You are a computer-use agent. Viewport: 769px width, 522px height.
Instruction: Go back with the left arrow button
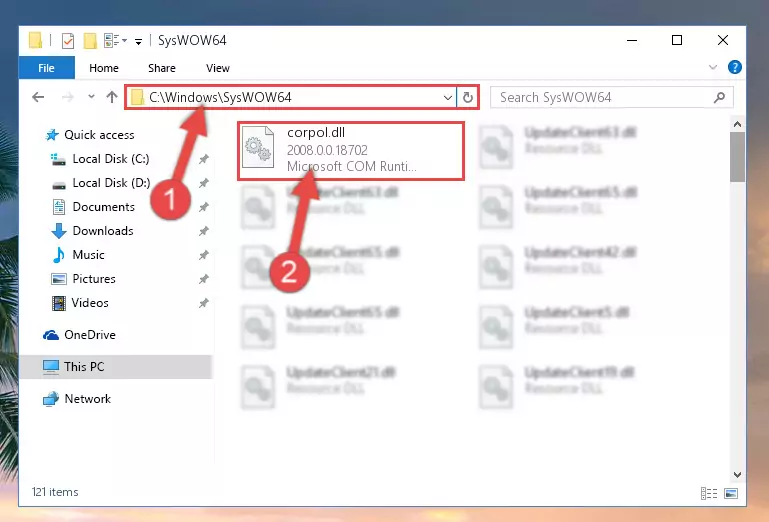(38, 97)
